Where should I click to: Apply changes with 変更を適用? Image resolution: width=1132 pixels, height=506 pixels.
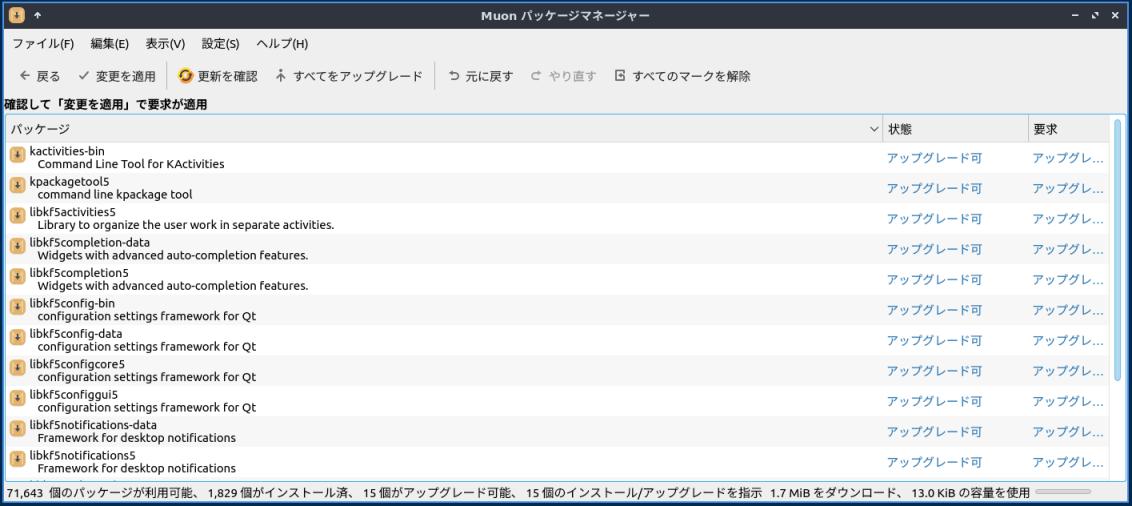(x=116, y=76)
